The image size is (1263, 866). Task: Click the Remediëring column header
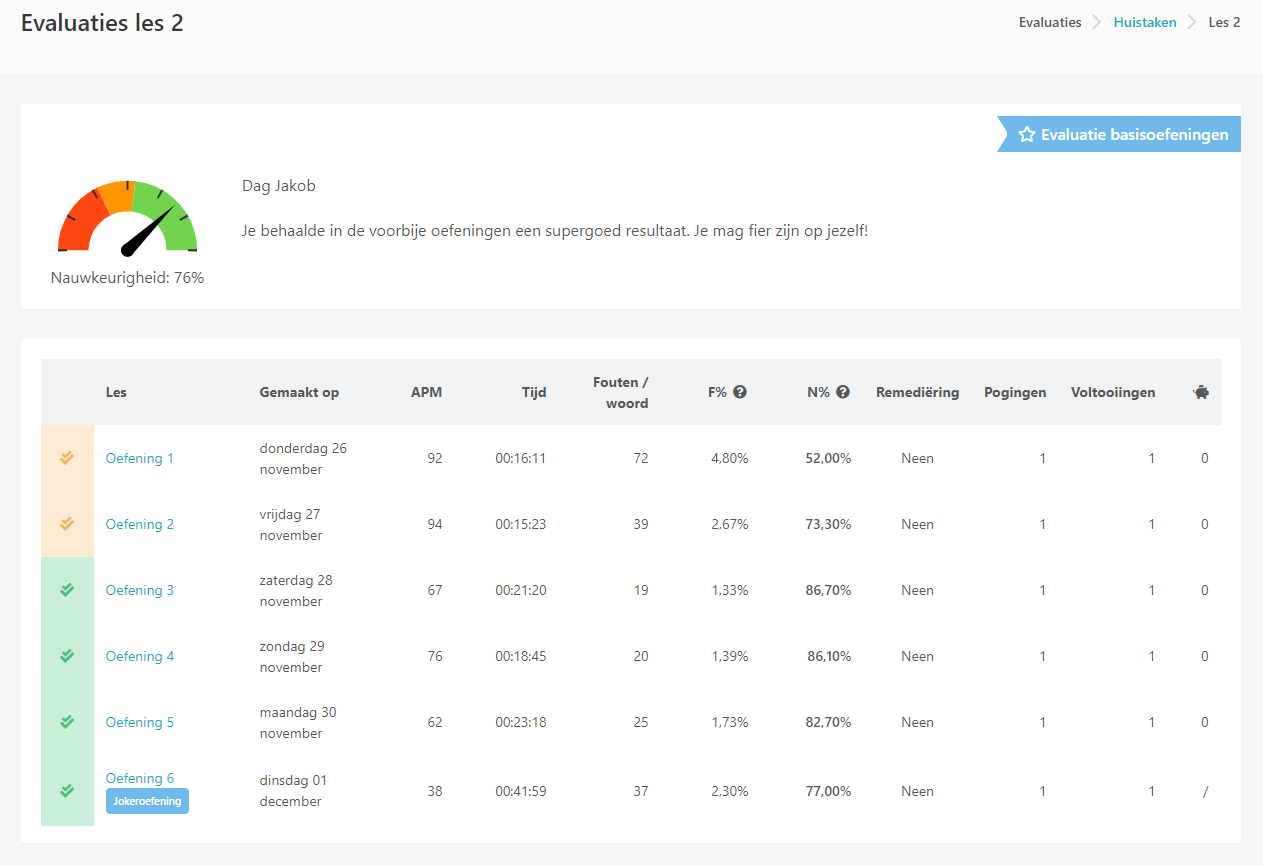(917, 392)
